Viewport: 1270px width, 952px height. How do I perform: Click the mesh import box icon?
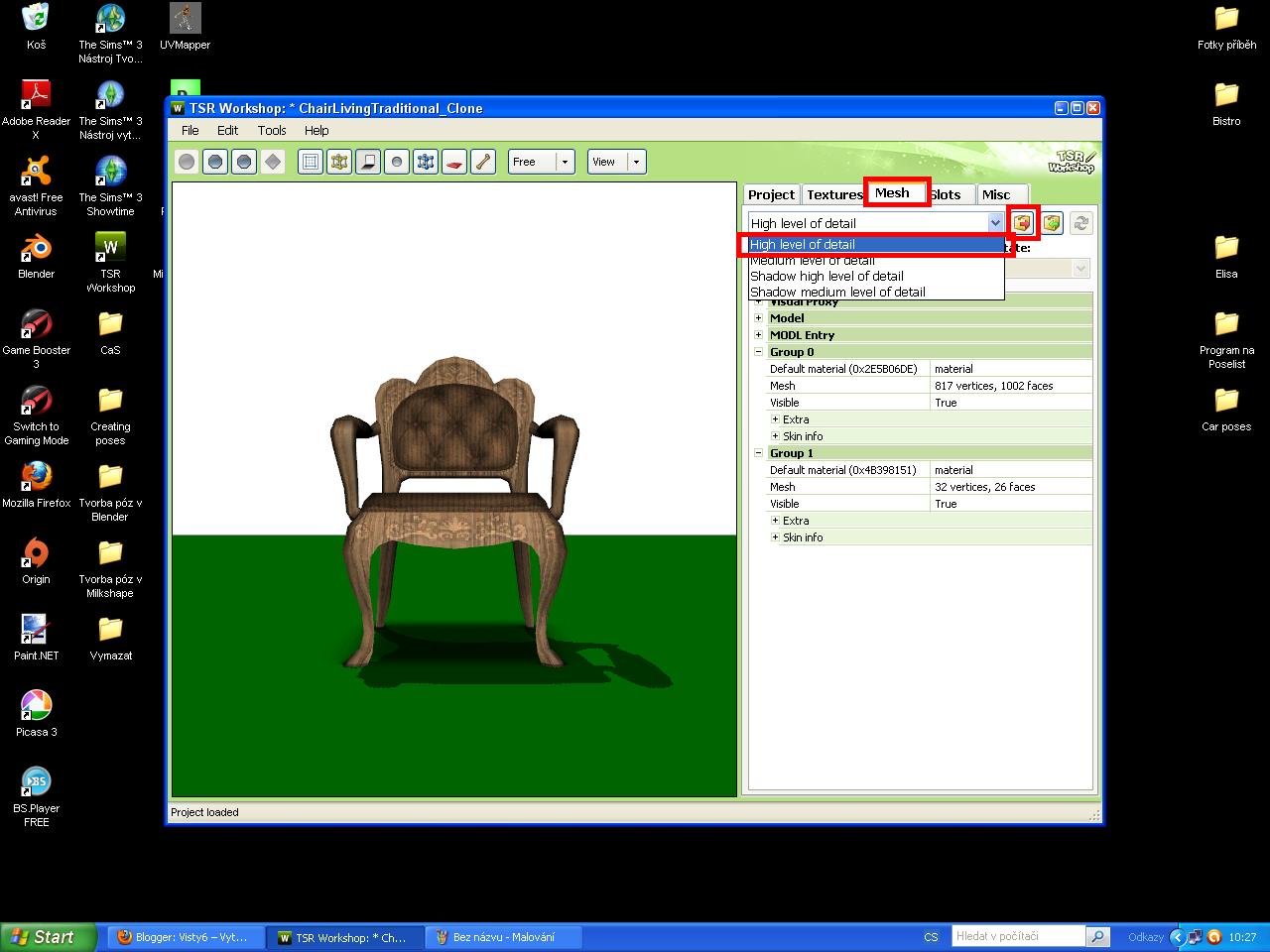(x=1053, y=223)
